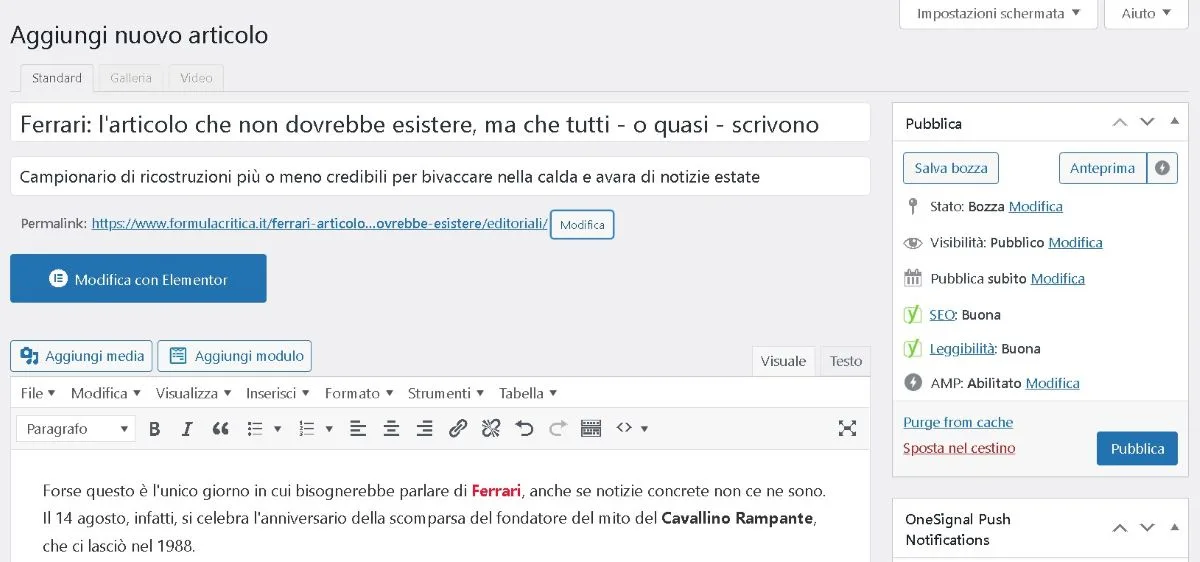Open the formulacritica.it permalink URL

click(320, 224)
